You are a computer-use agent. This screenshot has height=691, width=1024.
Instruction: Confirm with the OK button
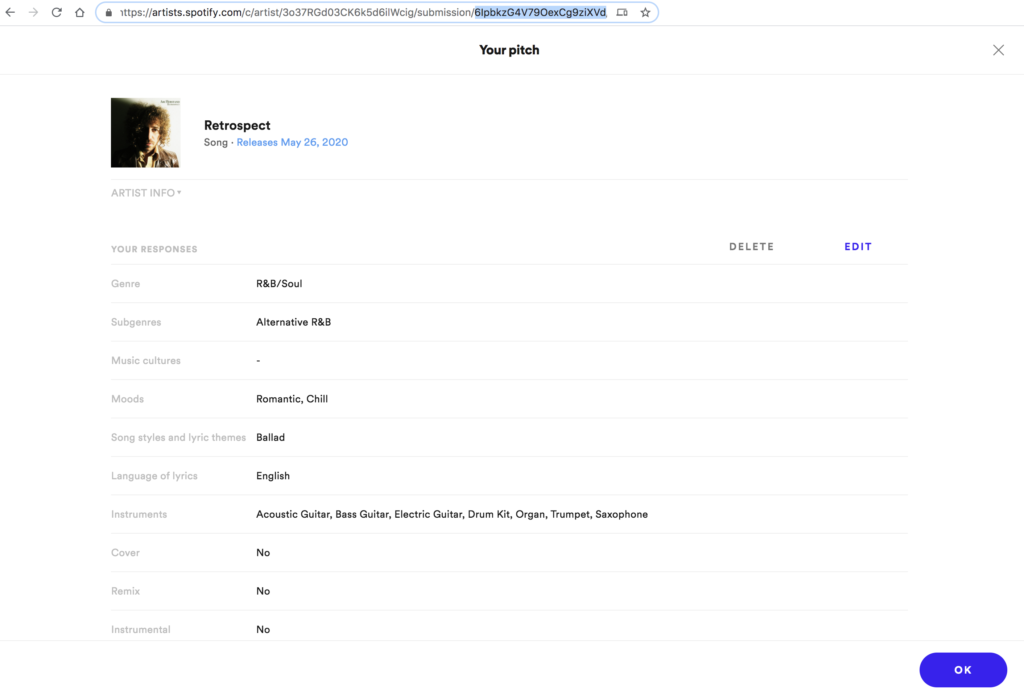coord(962,670)
